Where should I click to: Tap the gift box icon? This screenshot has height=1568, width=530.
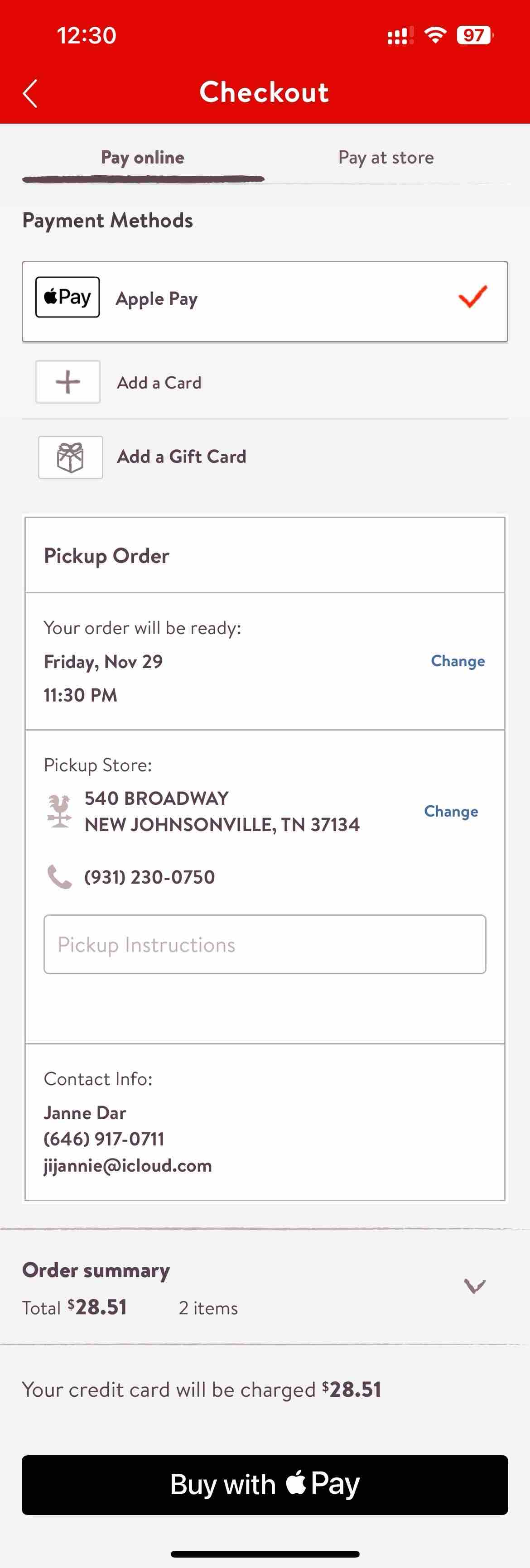click(x=70, y=457)
